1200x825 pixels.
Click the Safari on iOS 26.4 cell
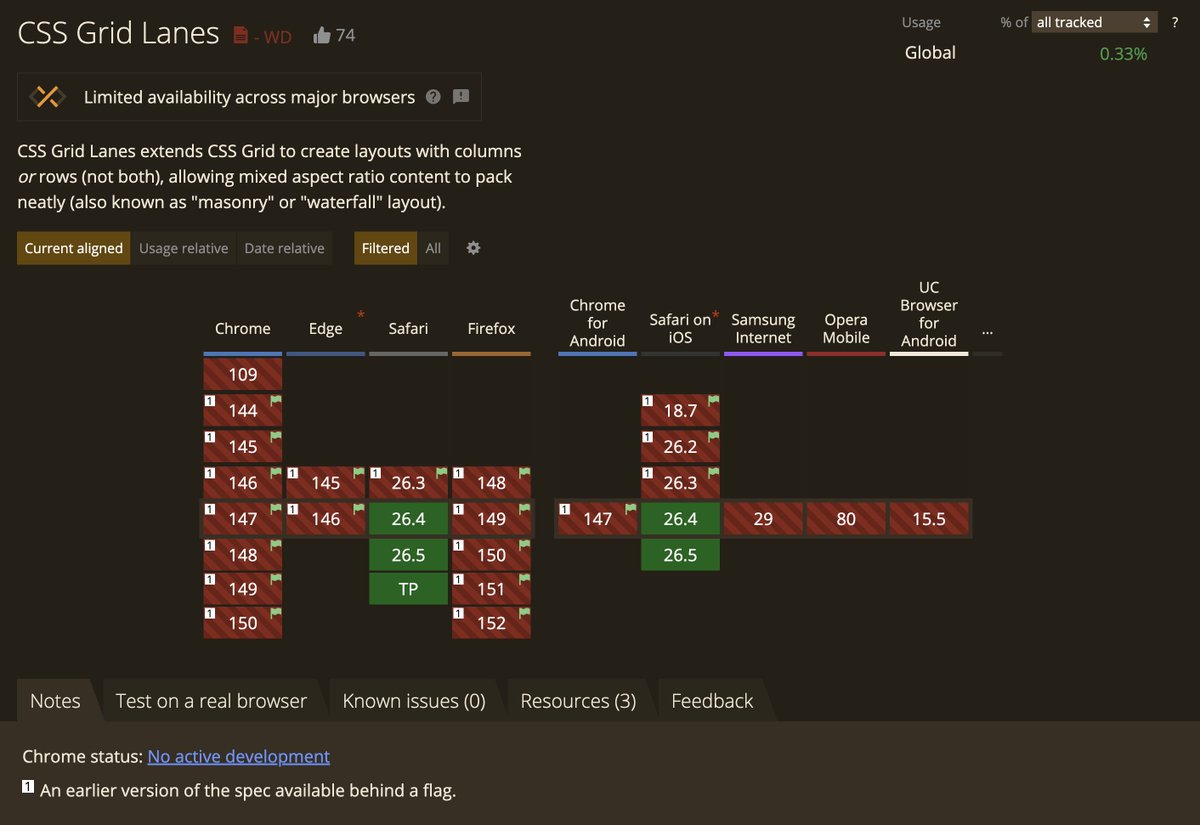[681, 519]
